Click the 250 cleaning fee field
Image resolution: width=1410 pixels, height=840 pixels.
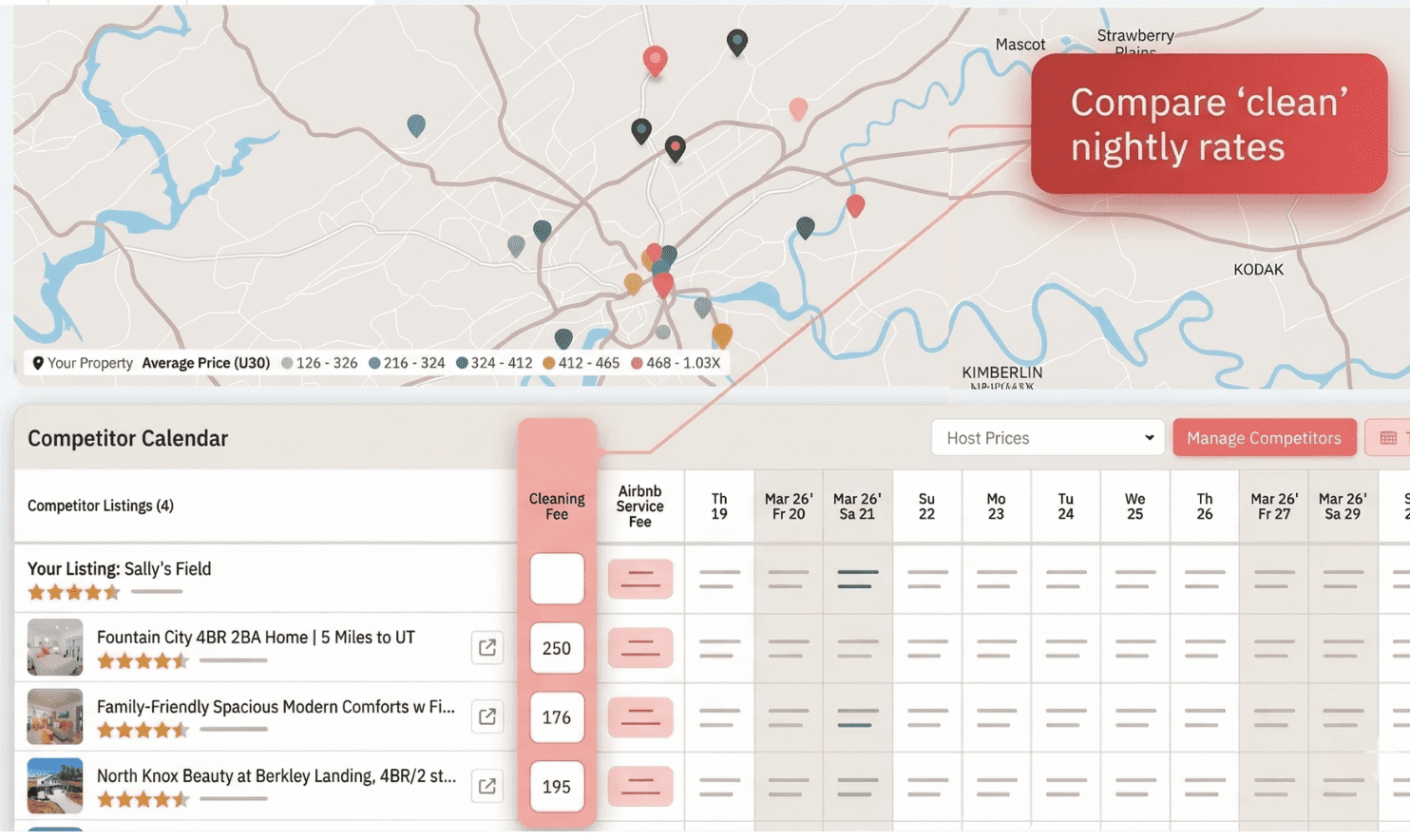[557, 648]
